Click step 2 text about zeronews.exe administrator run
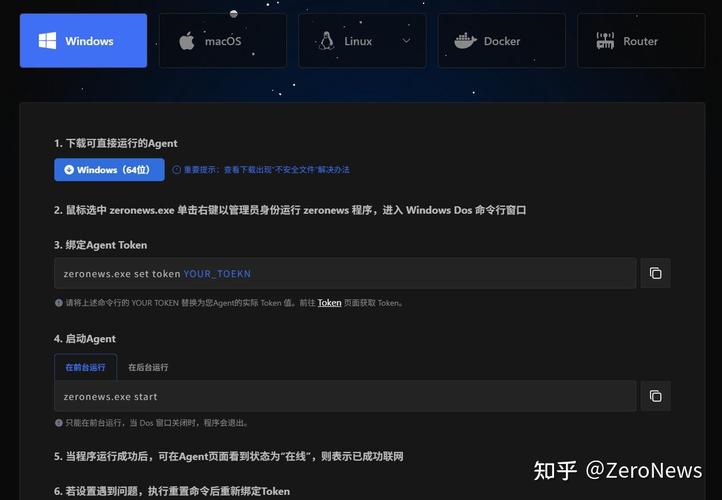The width and height of the screenshot is (722, 500). pyautogui.click(x=290, y=210)
